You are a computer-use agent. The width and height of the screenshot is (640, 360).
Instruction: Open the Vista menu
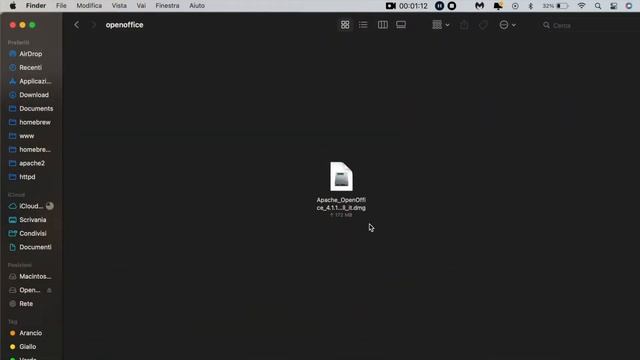(119, 6)
